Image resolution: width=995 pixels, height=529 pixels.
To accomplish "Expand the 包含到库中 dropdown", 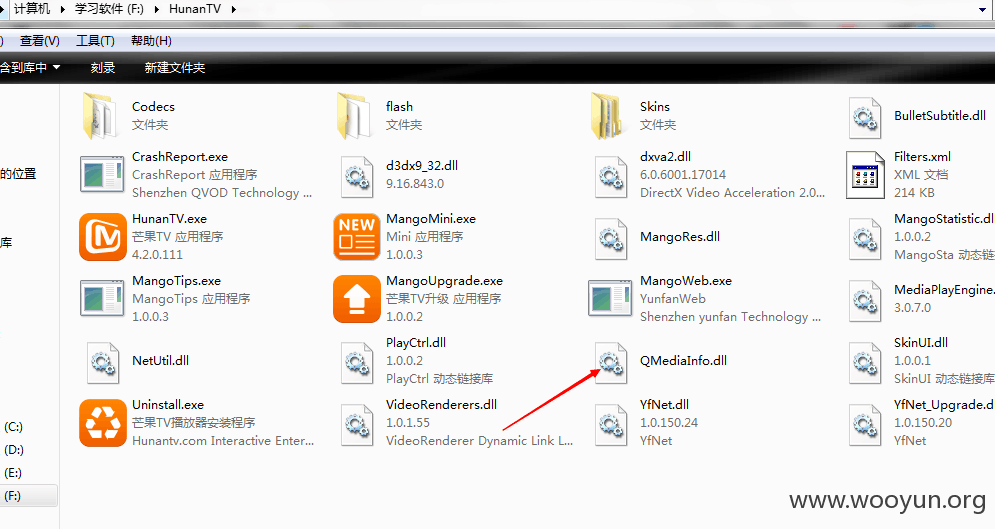I will (x=29, y=67).
